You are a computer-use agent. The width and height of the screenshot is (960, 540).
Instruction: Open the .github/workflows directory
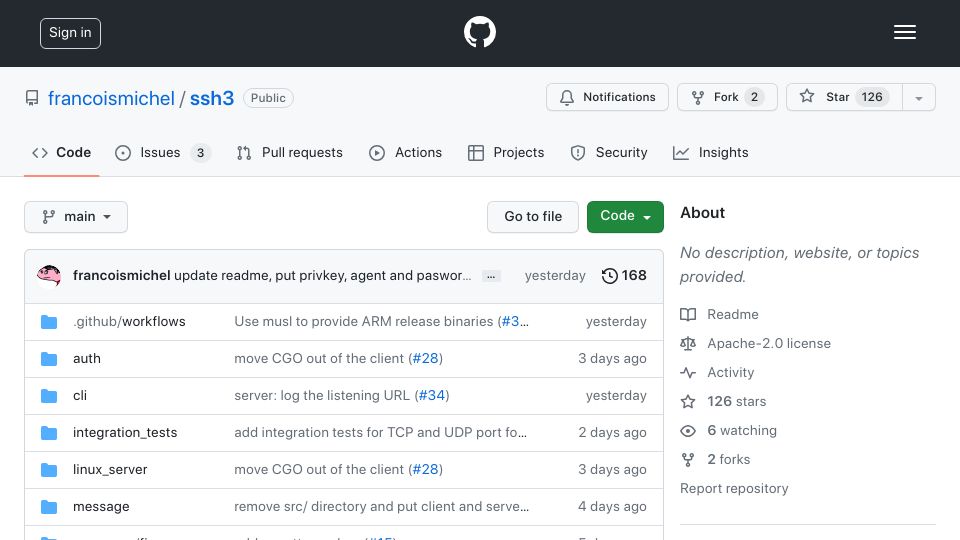(129, 321)
